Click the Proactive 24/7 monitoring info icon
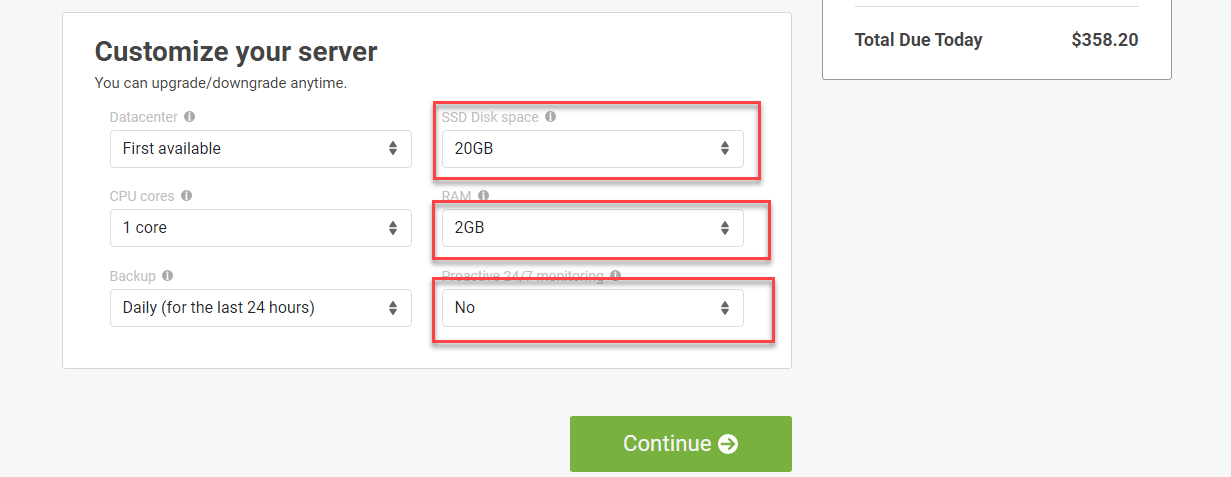This screenshot has width=1231, height=477. coord(615,275)
